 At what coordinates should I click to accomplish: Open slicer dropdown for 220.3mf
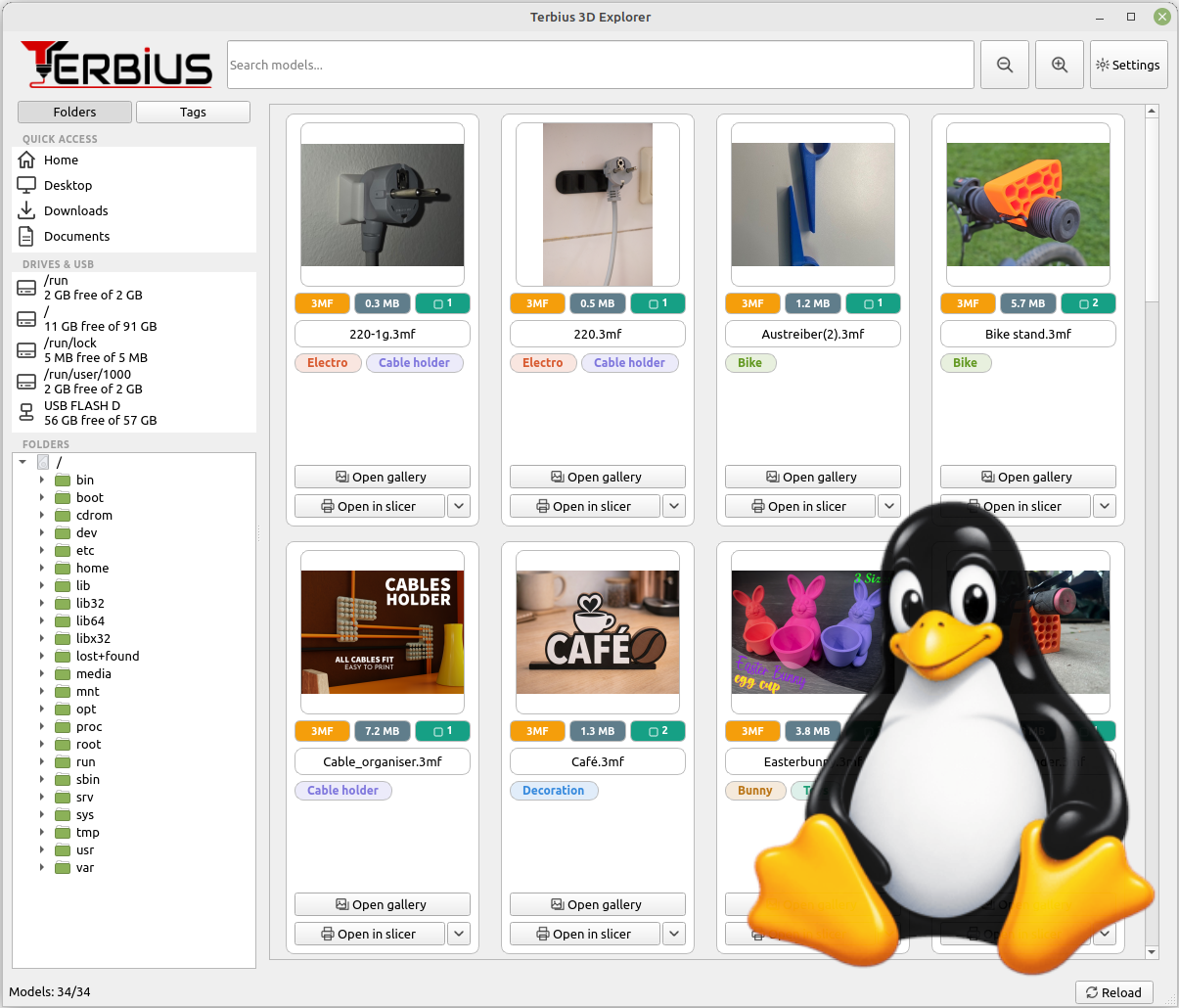674,506
